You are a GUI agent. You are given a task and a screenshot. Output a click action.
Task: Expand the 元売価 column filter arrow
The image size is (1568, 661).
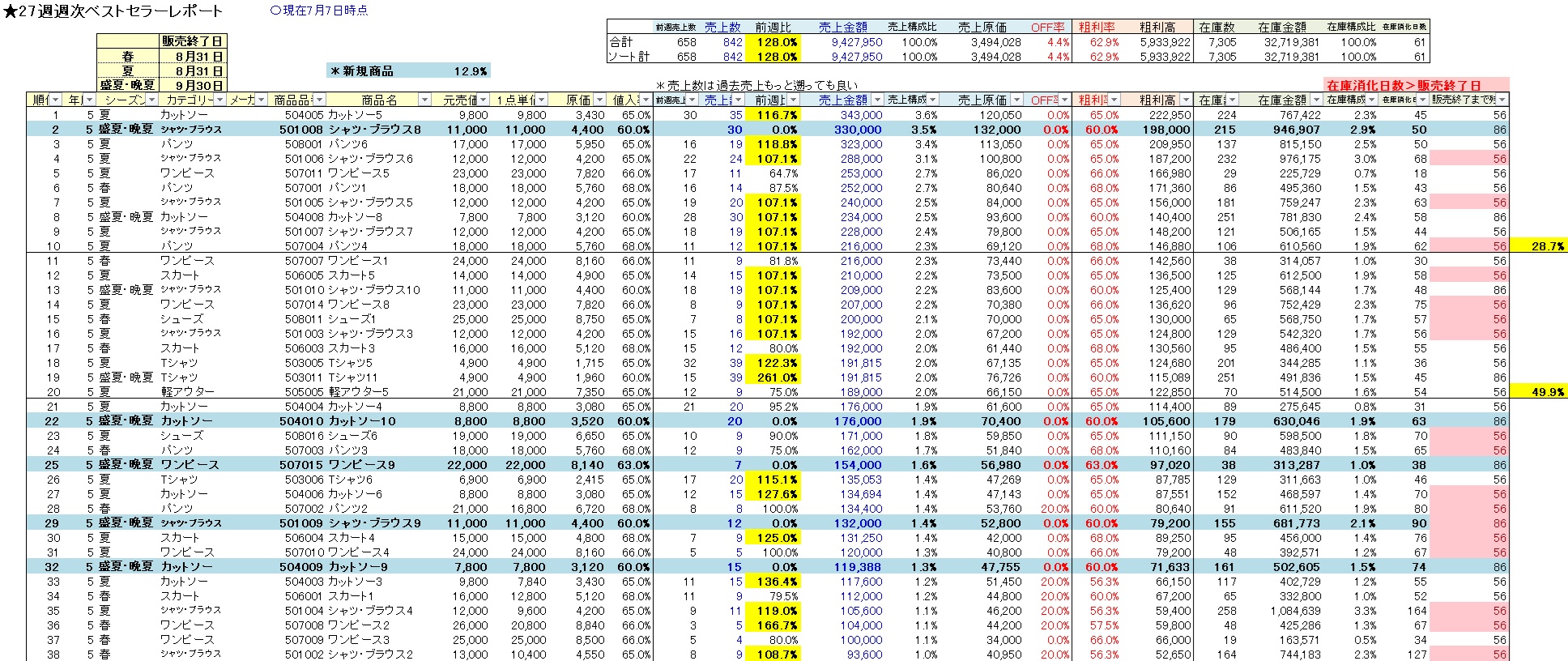click(484, 100)
